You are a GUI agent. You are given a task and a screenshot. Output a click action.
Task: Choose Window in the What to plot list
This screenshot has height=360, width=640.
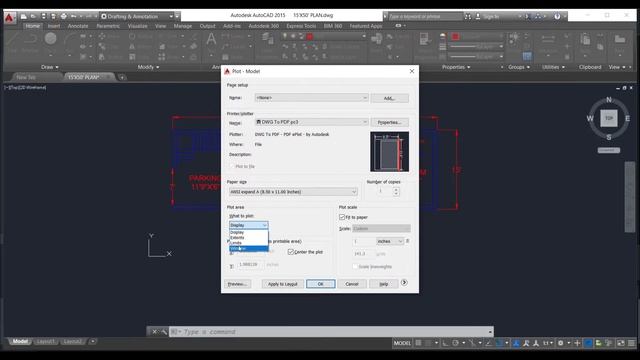tap(249, 249)
